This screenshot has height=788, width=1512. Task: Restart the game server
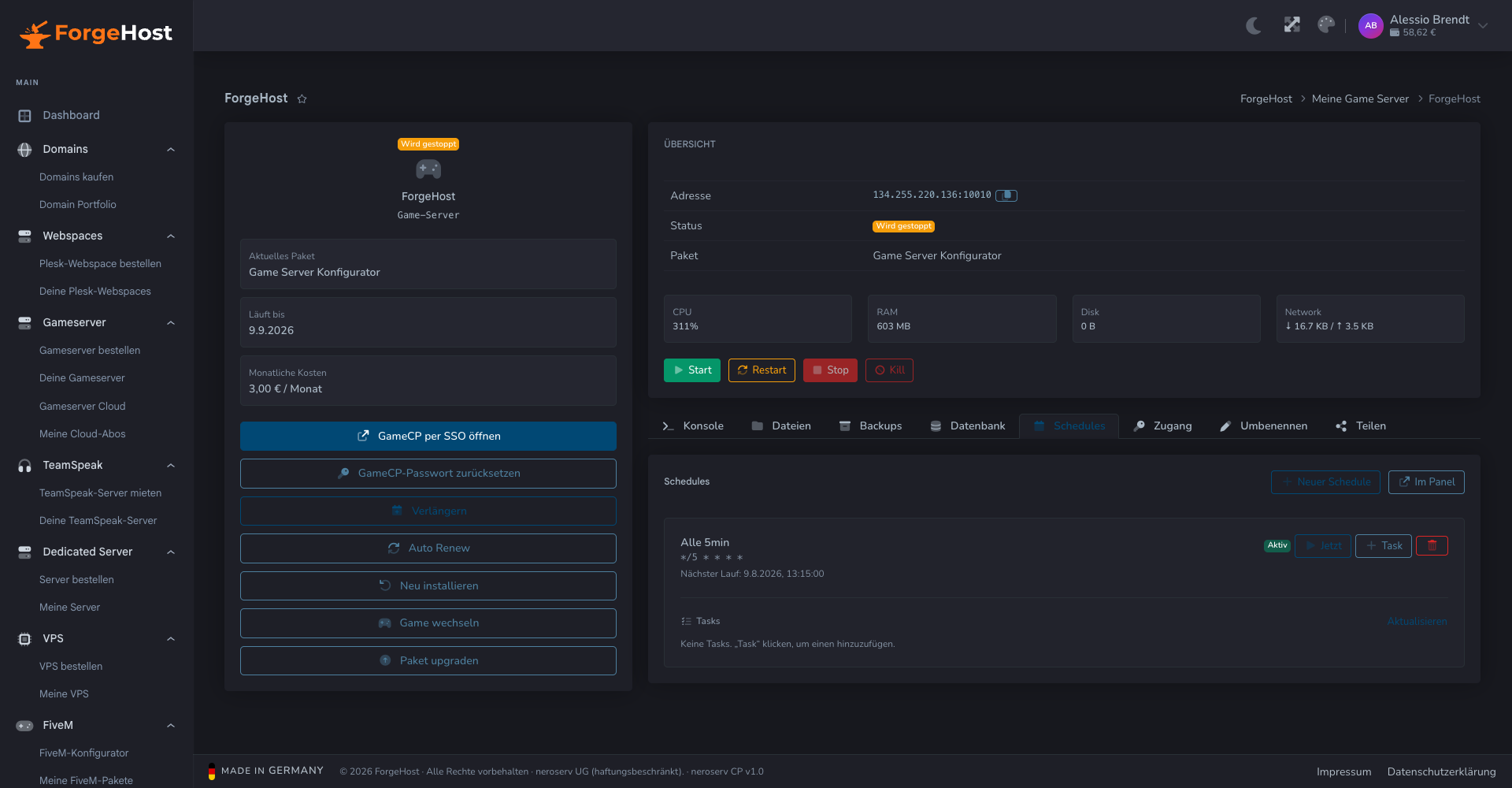[x=762, y=370]
